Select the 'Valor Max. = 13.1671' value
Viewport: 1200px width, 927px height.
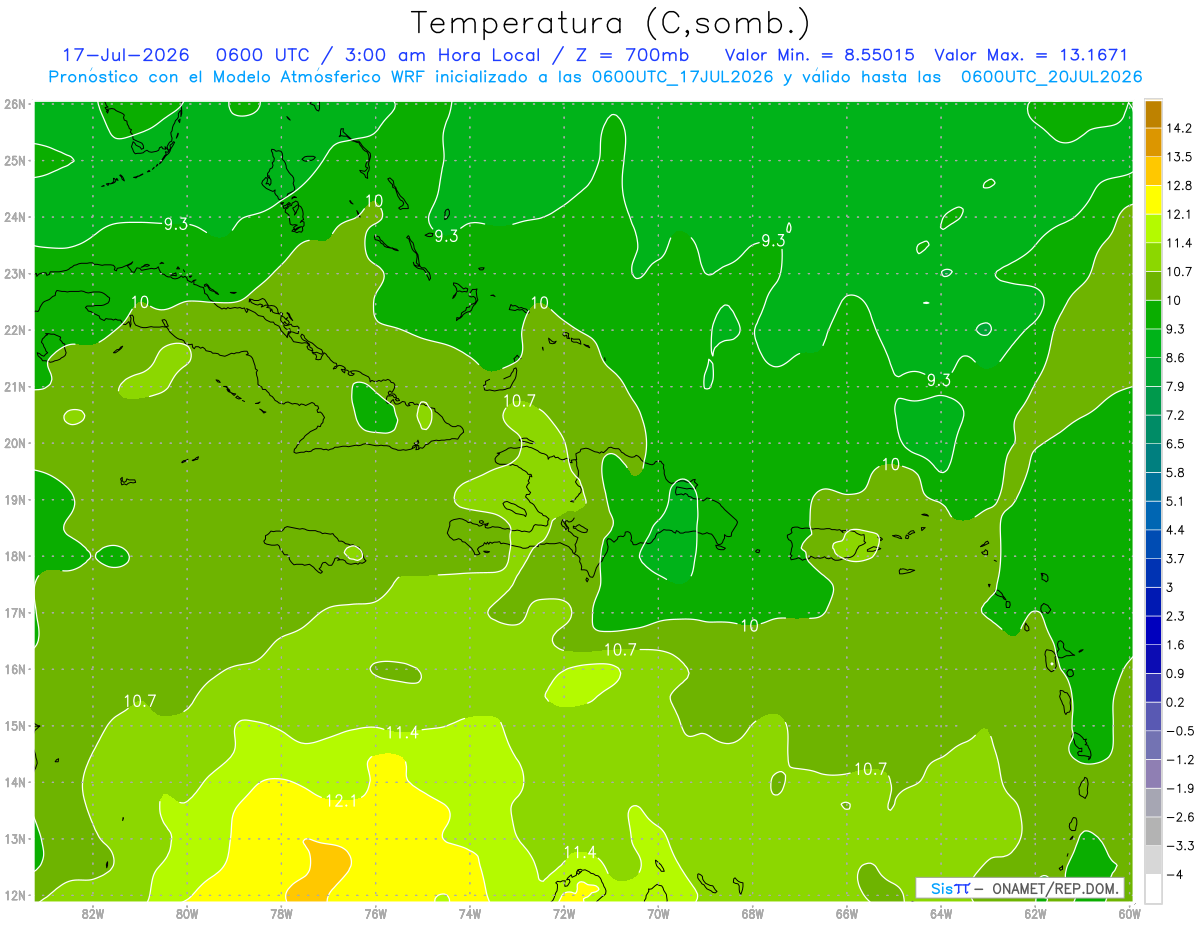tap(1031, 55)
